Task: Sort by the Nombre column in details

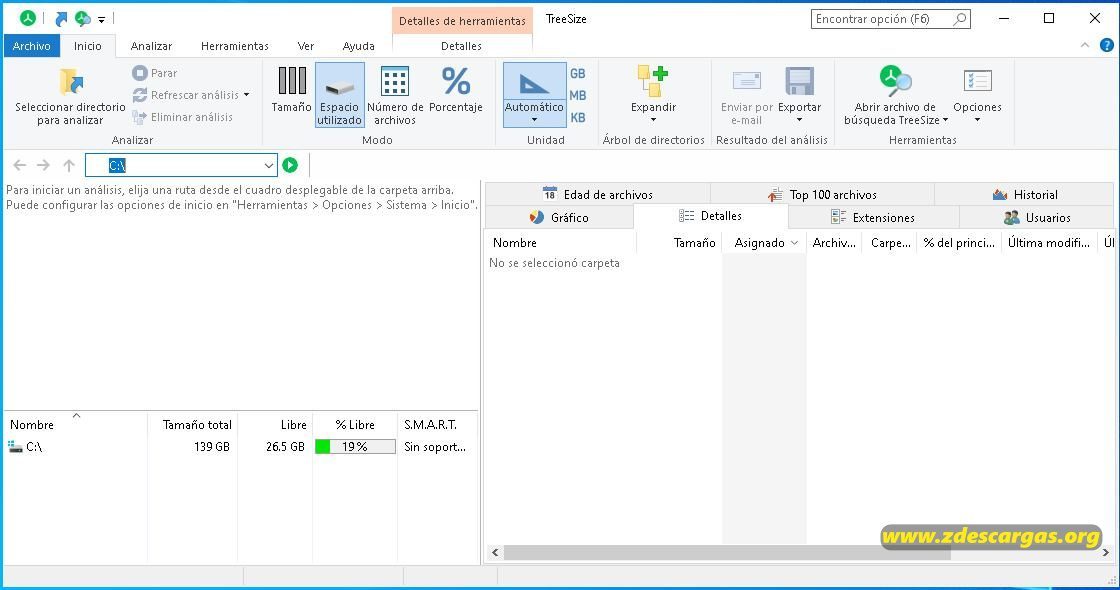Action: click(x=560, y=243)
